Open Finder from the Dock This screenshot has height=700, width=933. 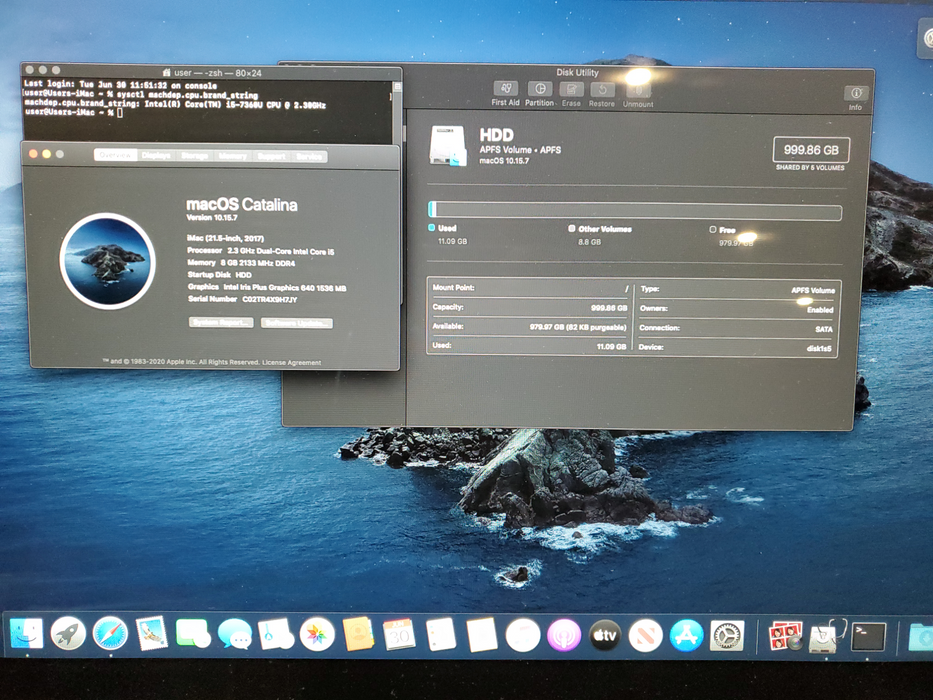click(x=27, y=633)
